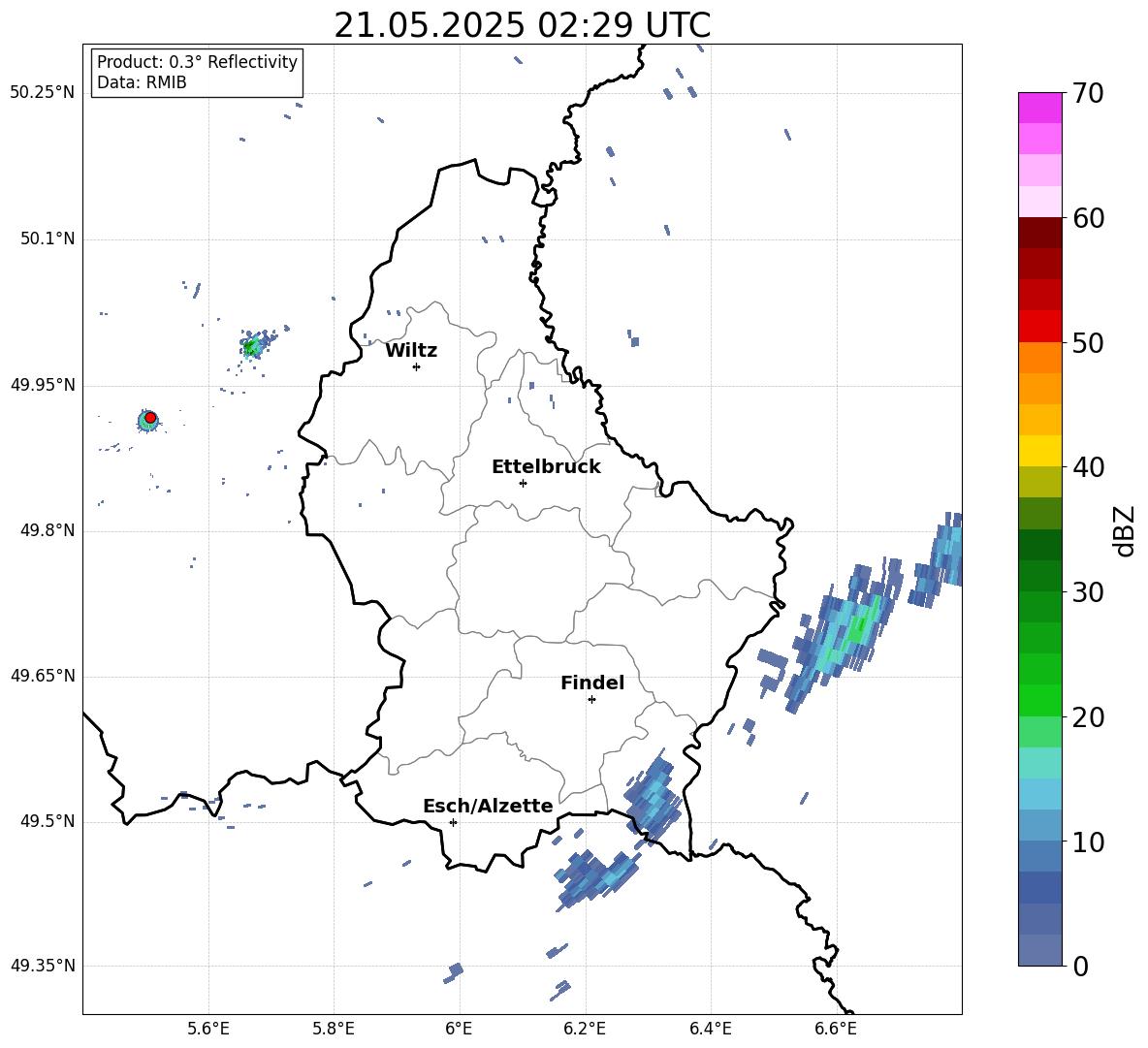Click the "Product: 0.3° Reflectivity" legend line

(x=197, y=62)
